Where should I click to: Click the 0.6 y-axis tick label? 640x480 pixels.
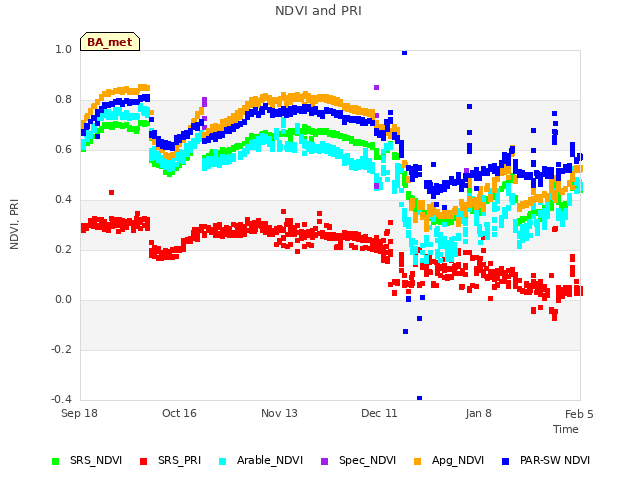click(x=63, y=149)
